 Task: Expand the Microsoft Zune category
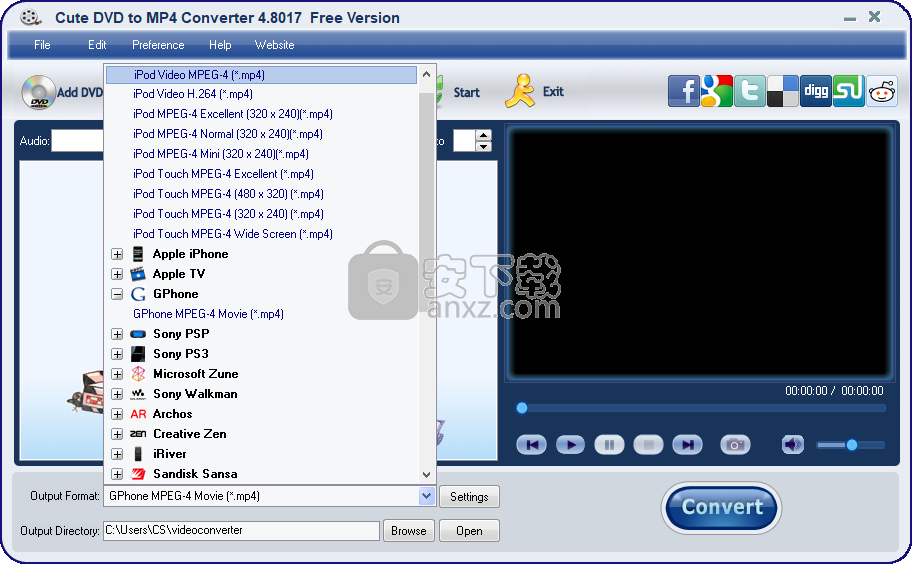coord(117,374)
